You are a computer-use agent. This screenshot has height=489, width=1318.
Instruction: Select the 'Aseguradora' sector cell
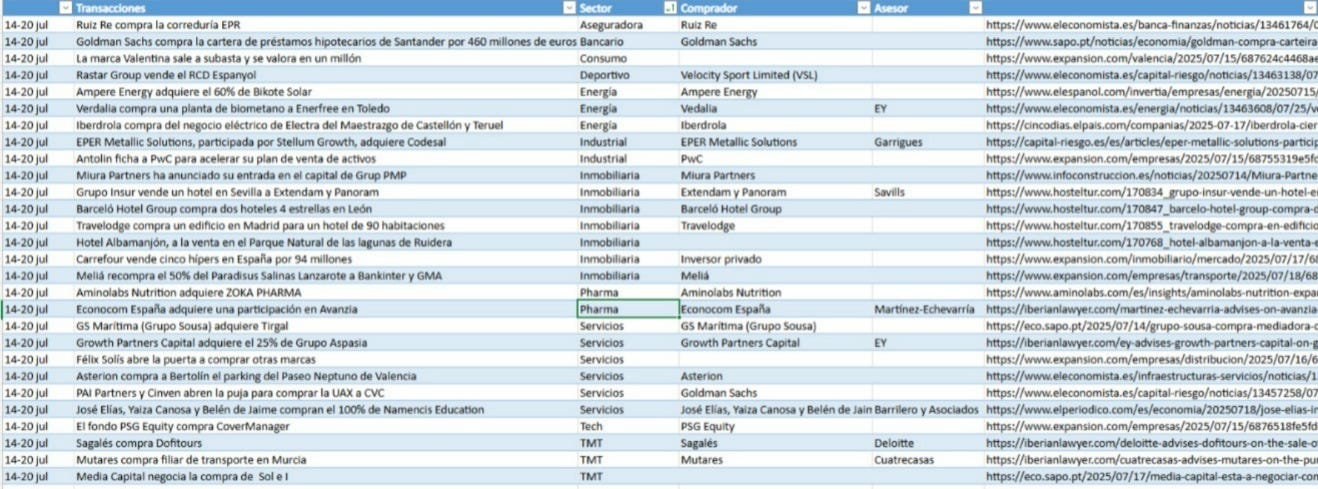628,24
